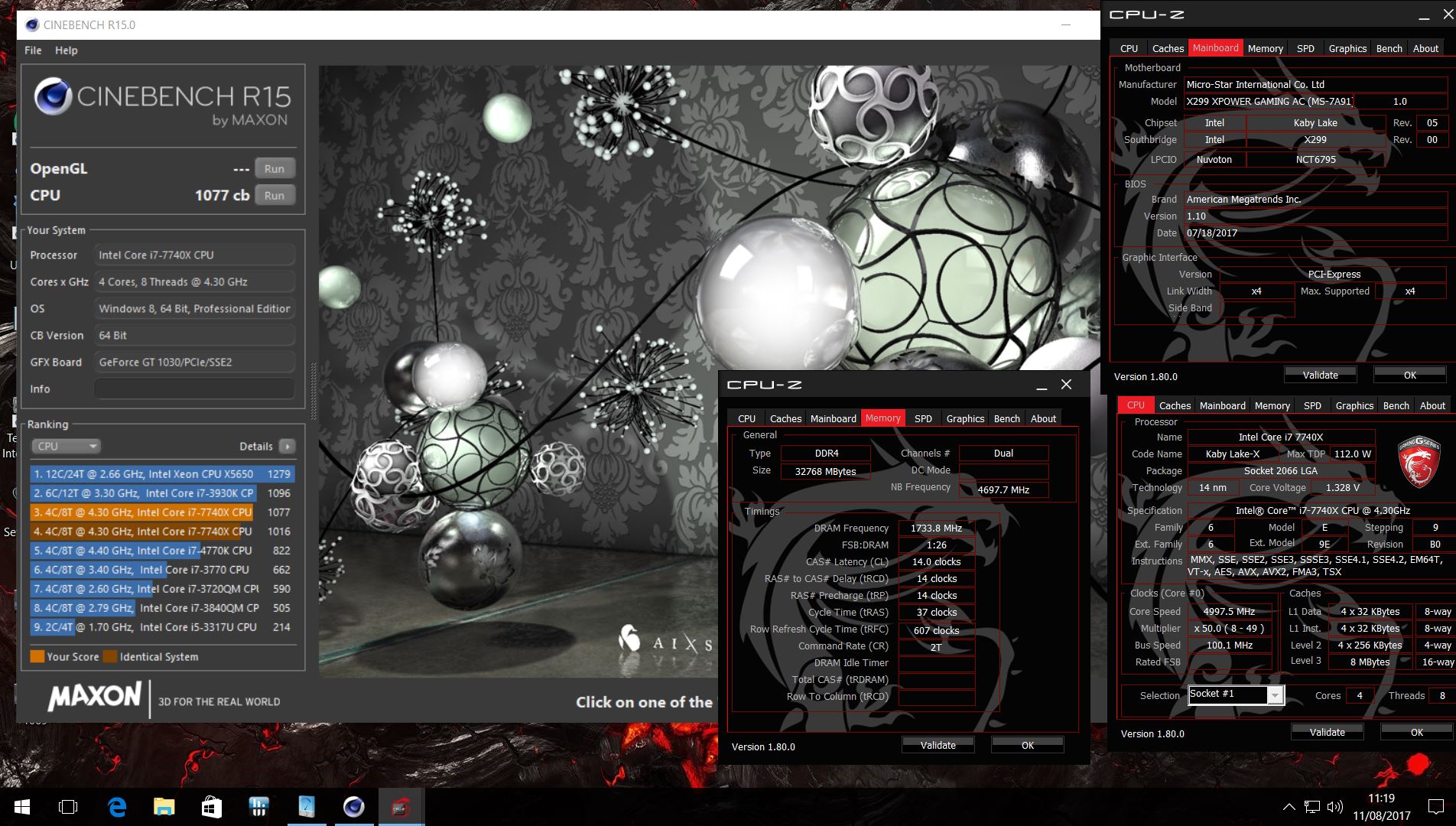The image size is (1456, 826).
Task: Switch to MSI CPU-Z taskbar icon
Action: tap(401, 807)
